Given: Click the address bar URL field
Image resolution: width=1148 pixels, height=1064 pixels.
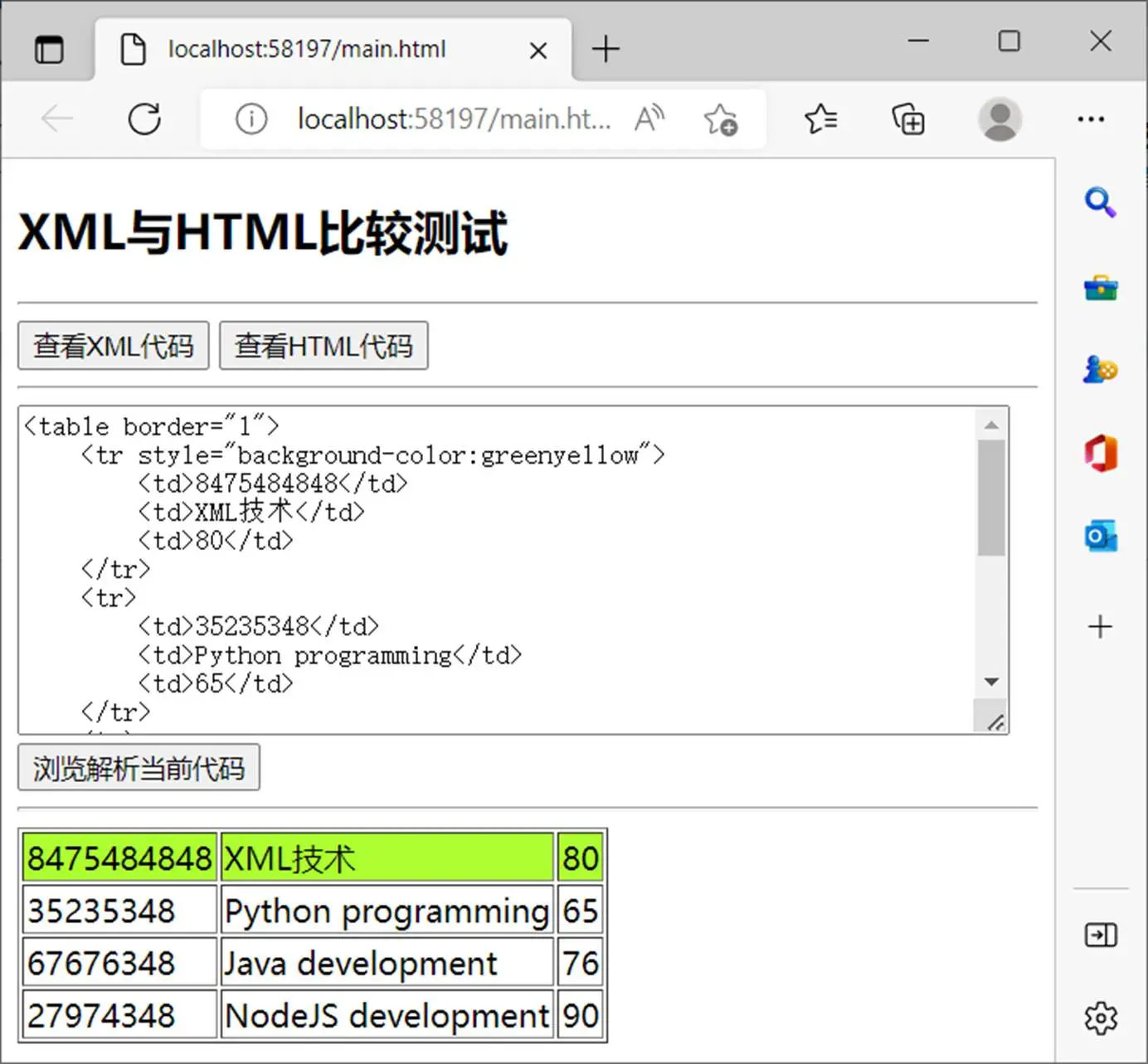Looking at the screenshot, I should tap(454, 119).
